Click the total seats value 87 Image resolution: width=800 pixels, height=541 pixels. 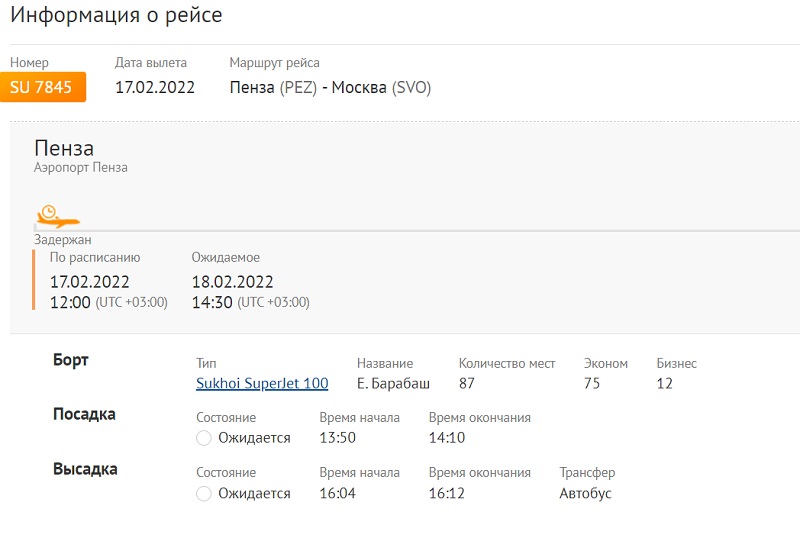click(467, 383)
